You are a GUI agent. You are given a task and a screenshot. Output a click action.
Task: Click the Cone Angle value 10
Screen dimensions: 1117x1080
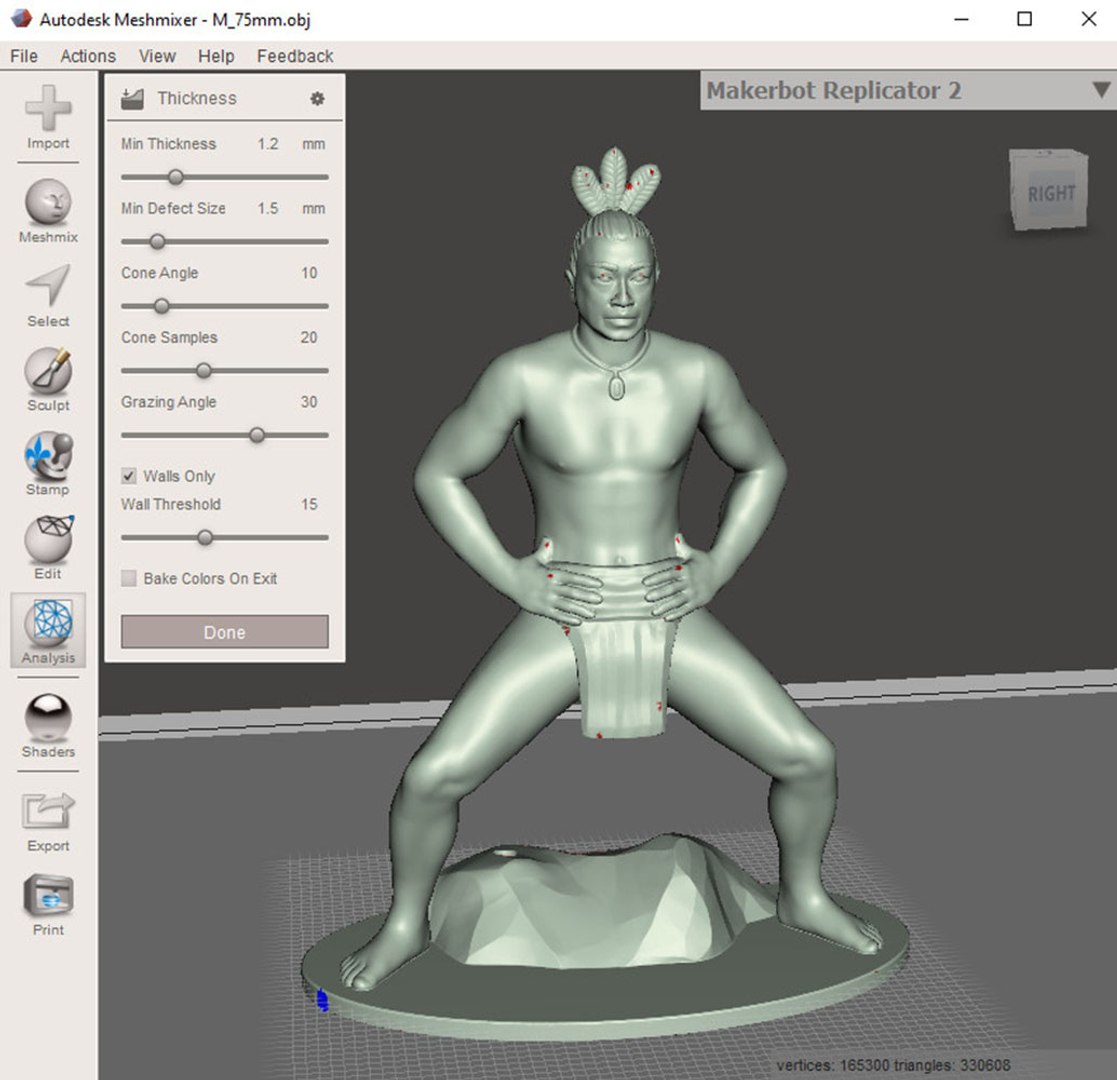[308, 273]
